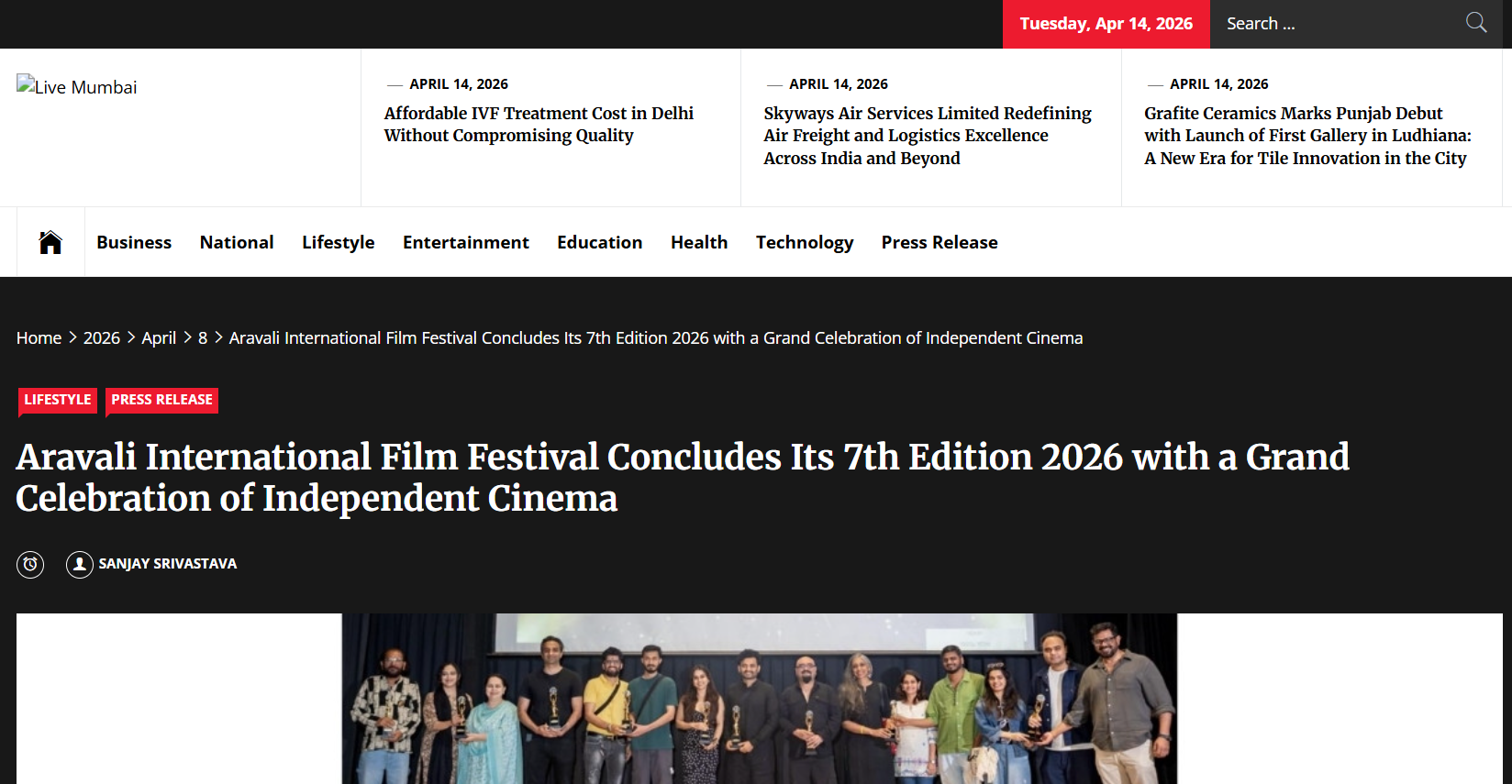Click the search magnifier icon
The height and width of the screenshot is (784, 1512).
1475,23
